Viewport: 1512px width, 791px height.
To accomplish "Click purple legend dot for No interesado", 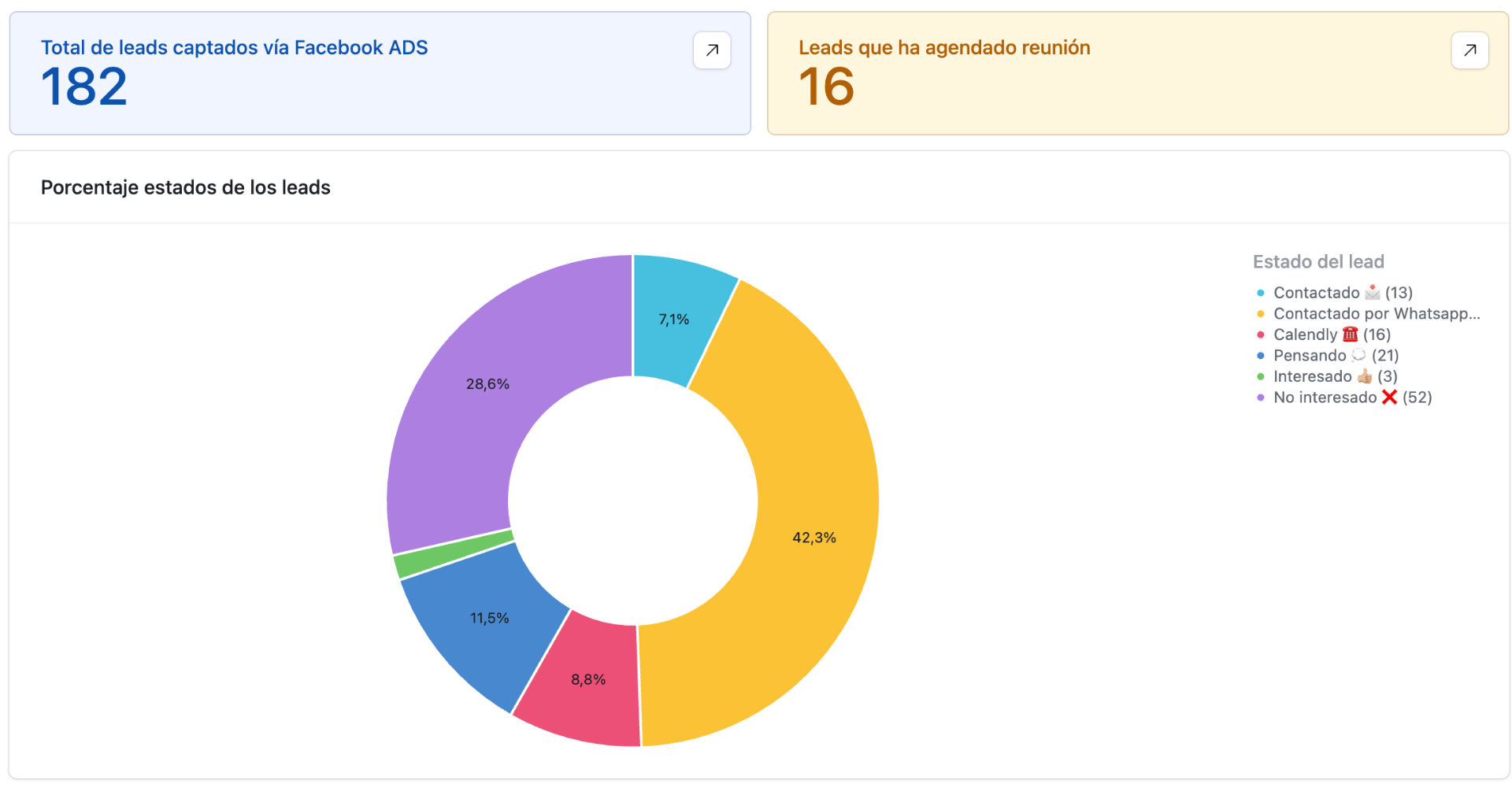I will click(1261, 397).
